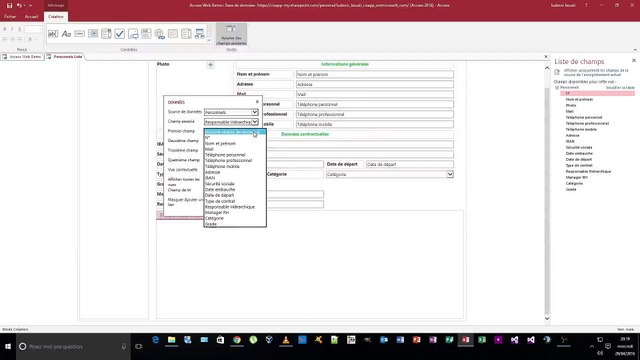Select the Personnels Liste document tab
This screenshot has height=360, width=640.
click(x=64, y=57)
